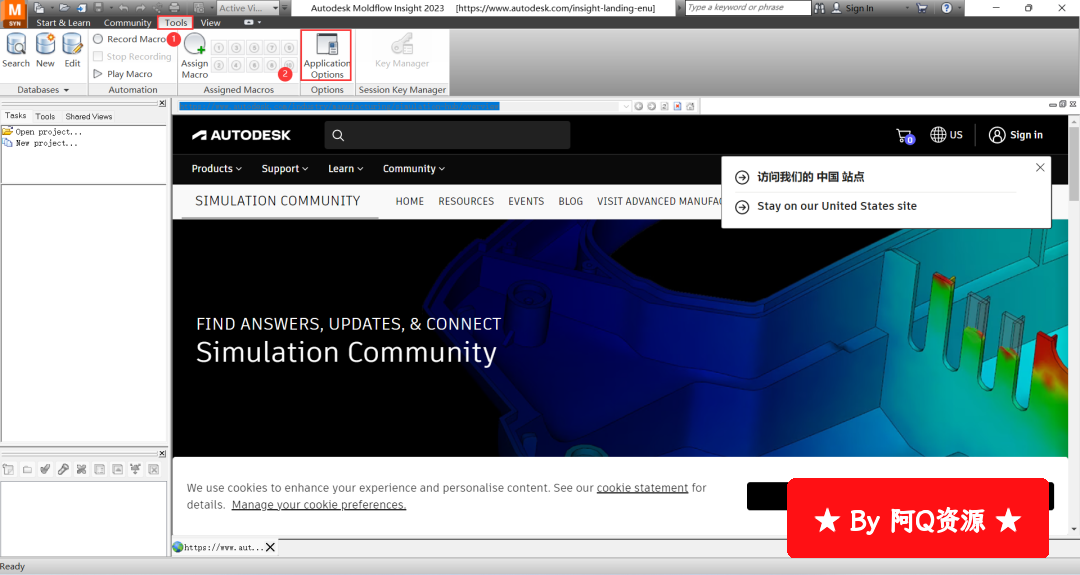Click the binoculars search icon
Image resolution: width=1080 pixels, height=575 pixels.
tap(820, 8)
